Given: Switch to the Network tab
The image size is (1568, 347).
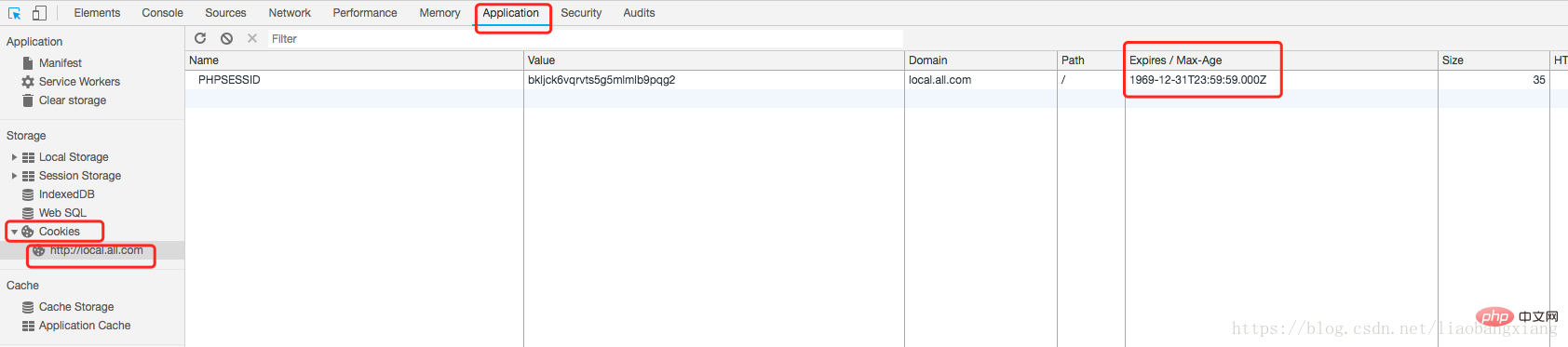Looking at the screenshot, I should [x=290, y=13].
